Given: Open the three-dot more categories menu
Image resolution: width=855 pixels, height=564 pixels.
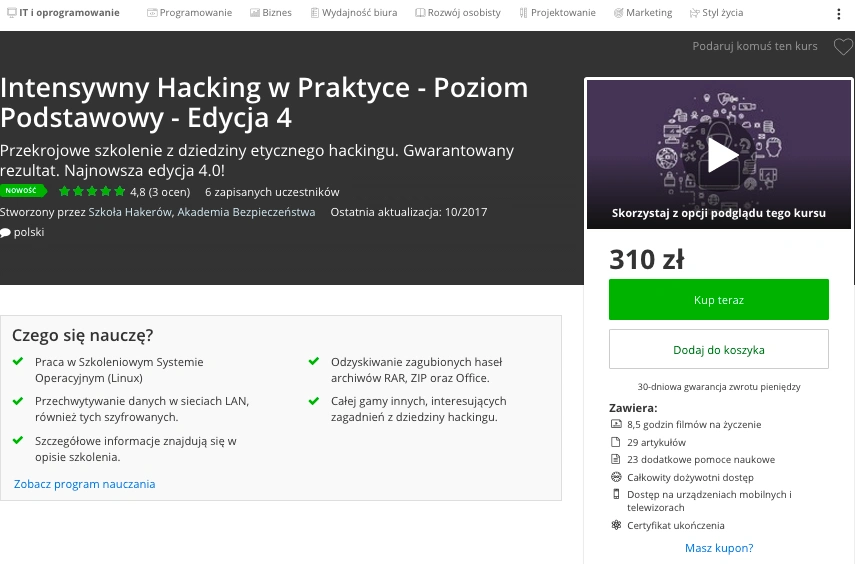Looking at the screenshot, I should coord(839,14).
